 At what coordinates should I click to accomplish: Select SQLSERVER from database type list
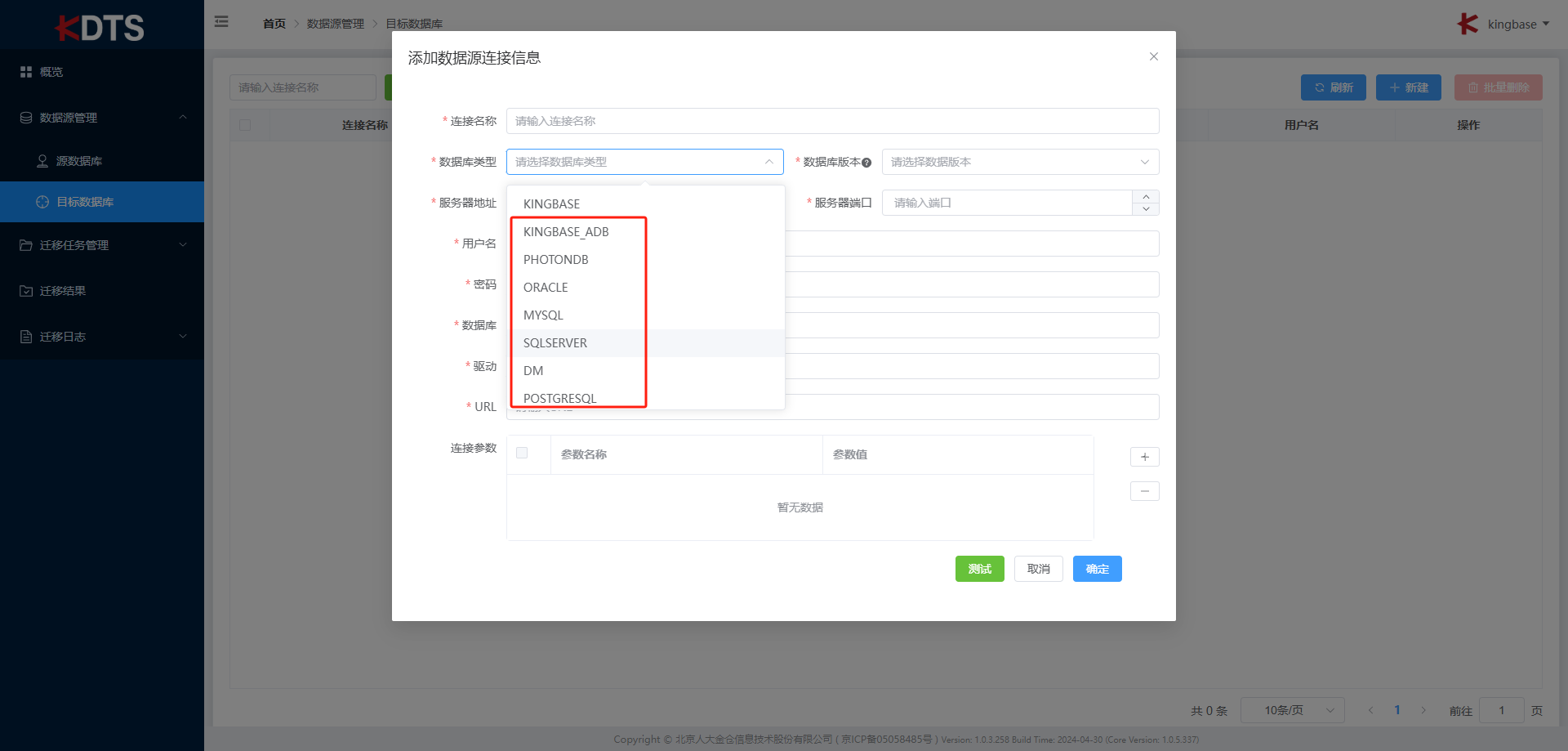pos(555,343)
